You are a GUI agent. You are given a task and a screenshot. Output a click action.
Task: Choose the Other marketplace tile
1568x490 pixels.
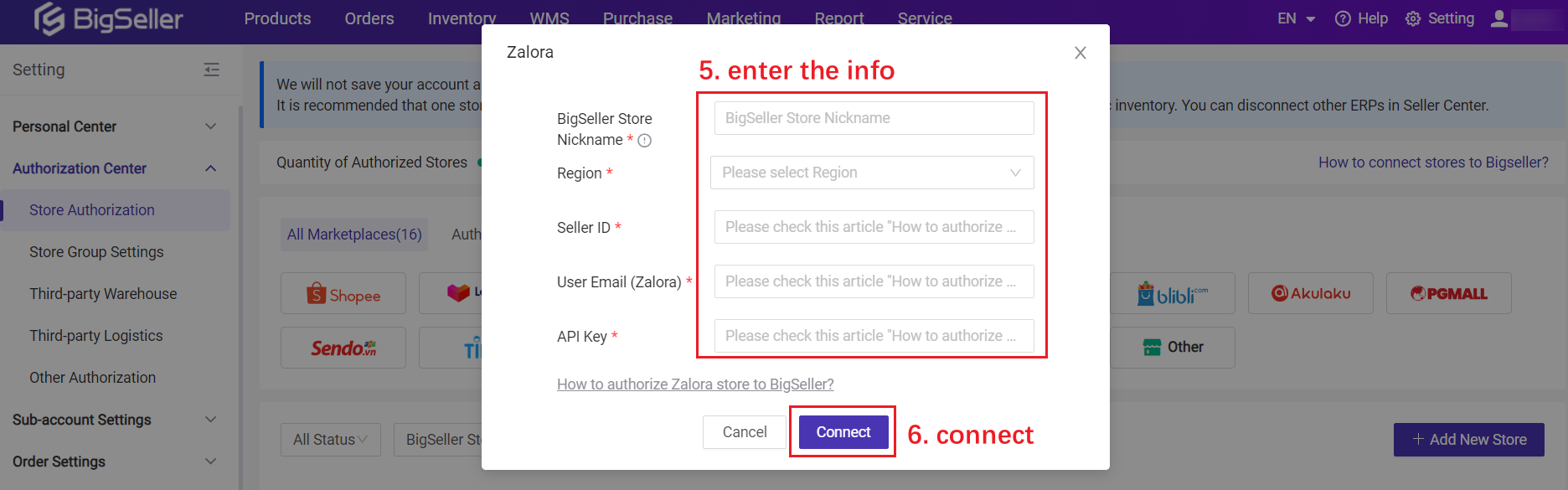[x=1173, y=347]
